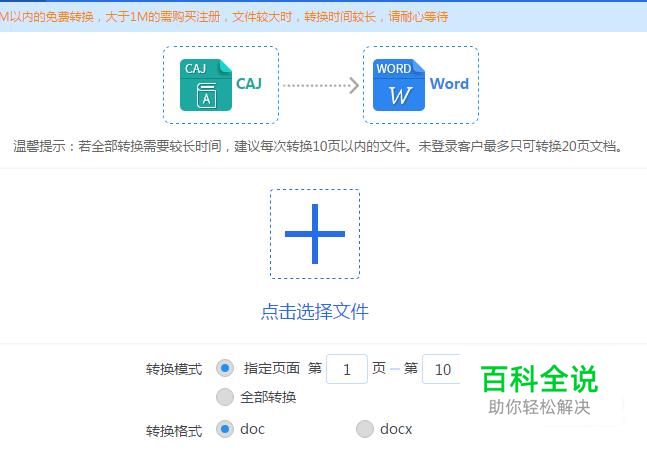Viewport: 647px width, 450px height.
Task: Click the green CAJ text label
Action: [x=249, y=84]
